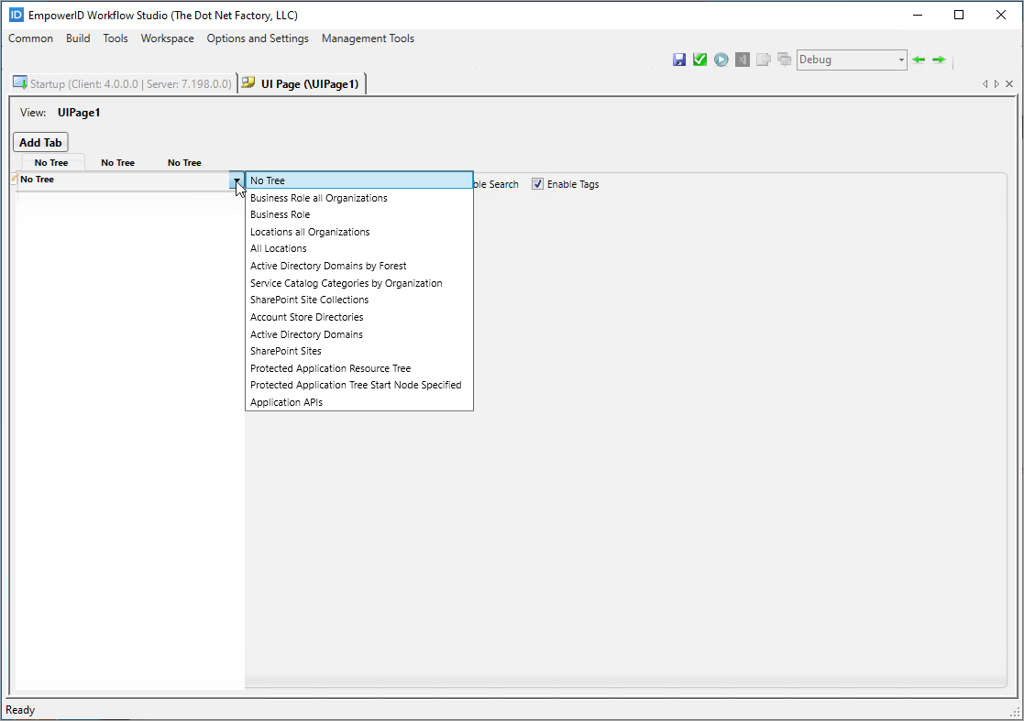The image size is (1024, 721).
Task: Click the No Tree combo box arrow
Action: [237, 181]
